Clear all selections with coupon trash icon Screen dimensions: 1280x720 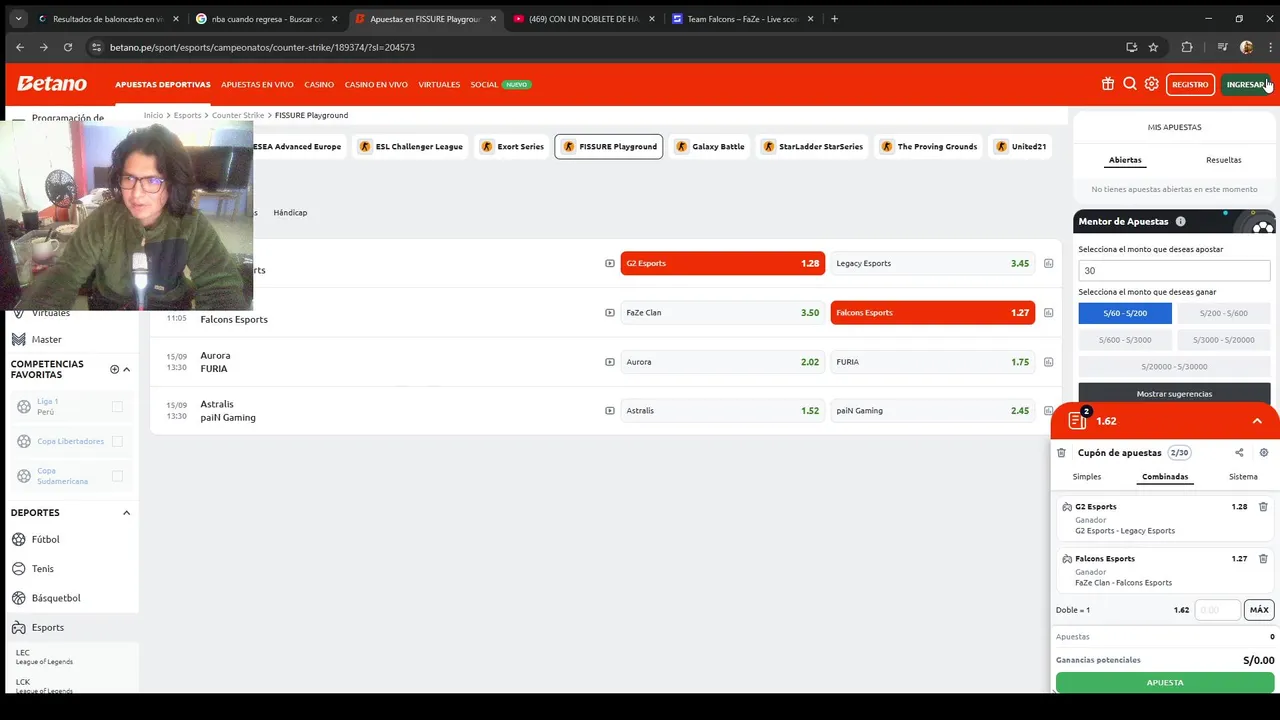(1061, 453)
